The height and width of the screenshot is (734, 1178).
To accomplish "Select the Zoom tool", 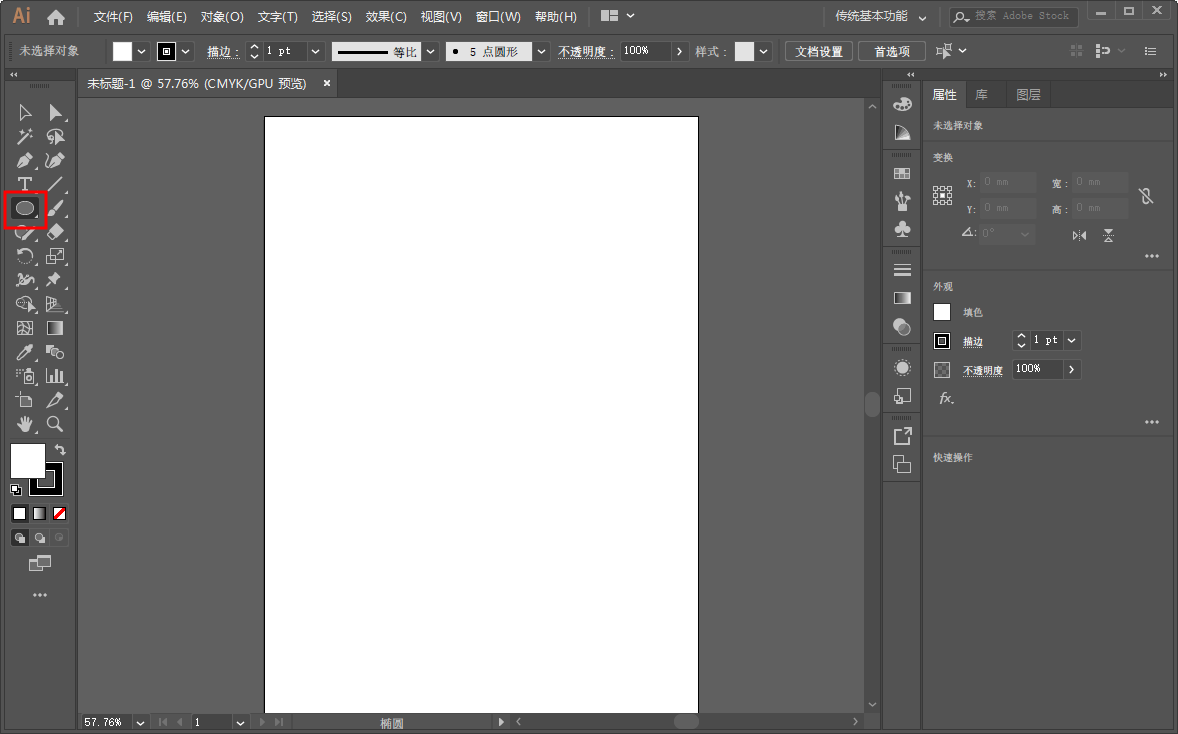I will 55,424.
